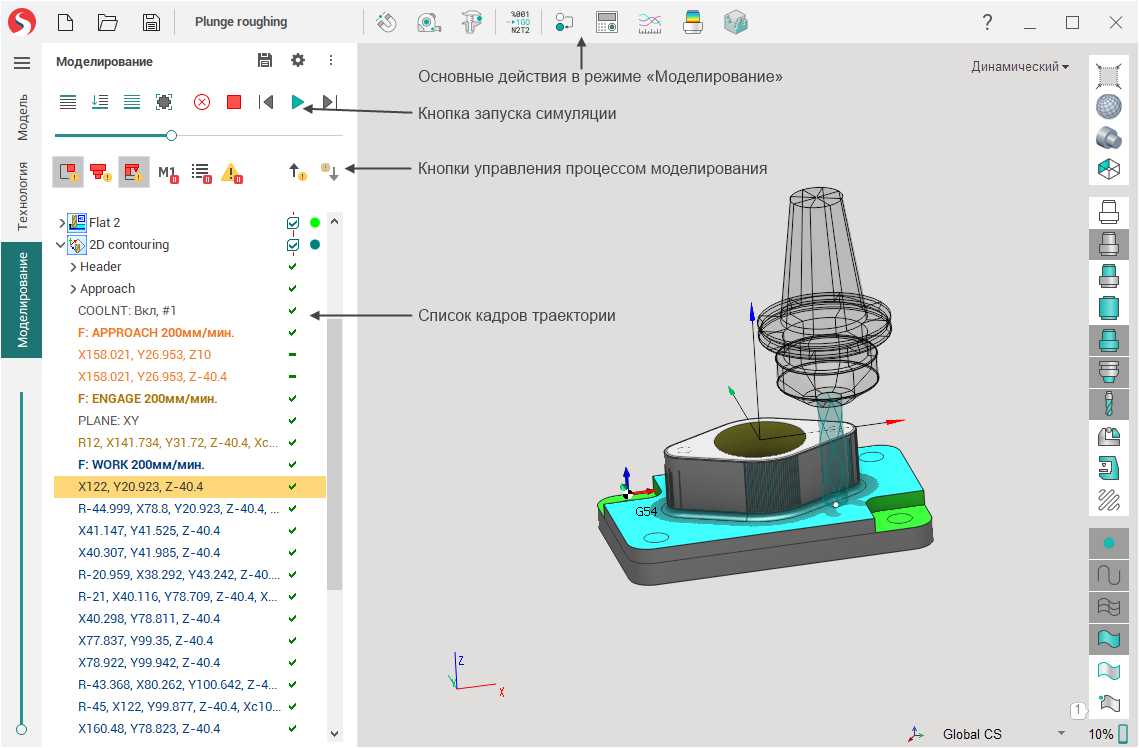Expand the Flat 2 tree node

coord(61,223)
